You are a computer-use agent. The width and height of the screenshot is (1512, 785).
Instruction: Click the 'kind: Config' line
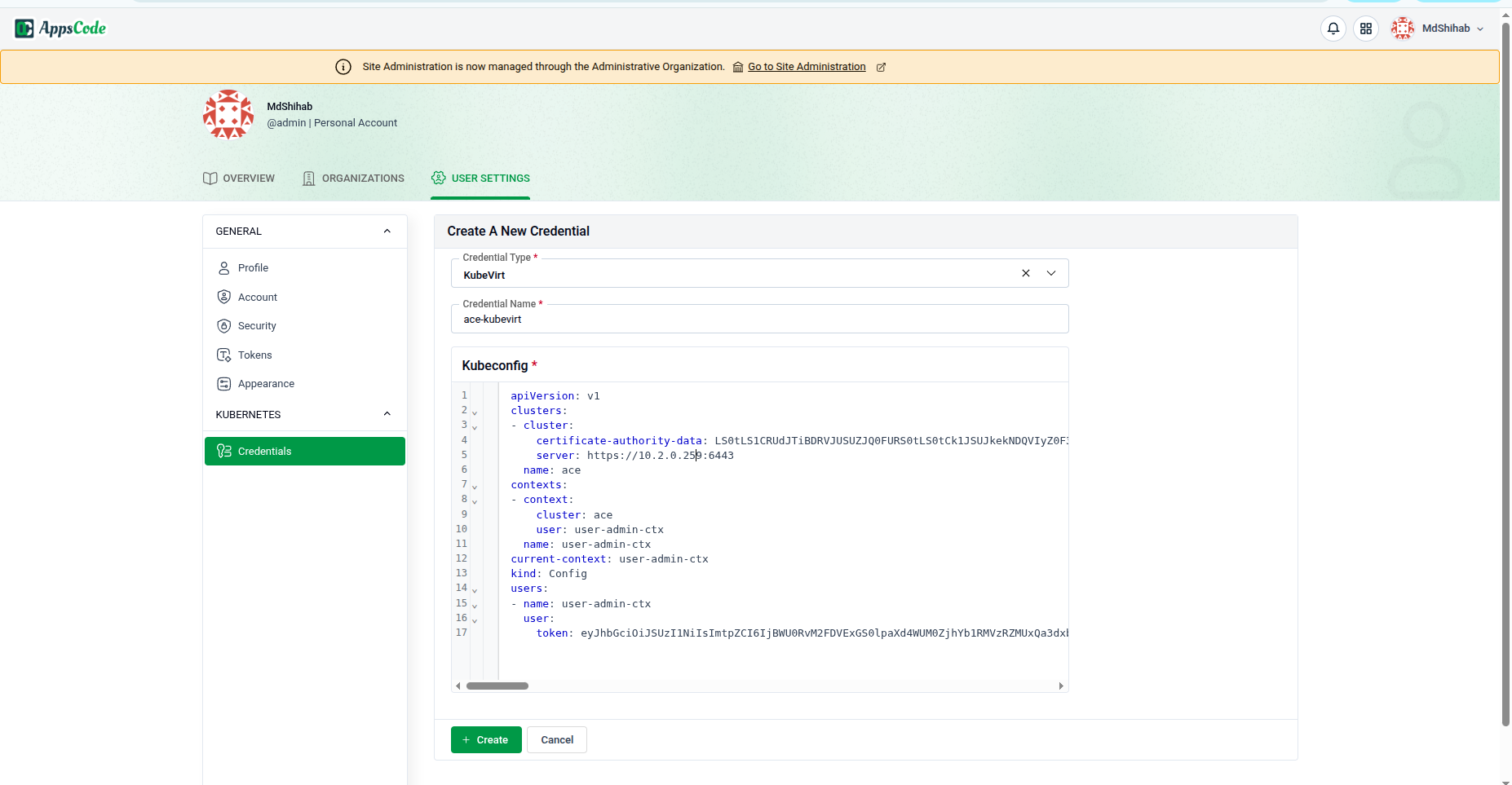(x=549, y=574)
